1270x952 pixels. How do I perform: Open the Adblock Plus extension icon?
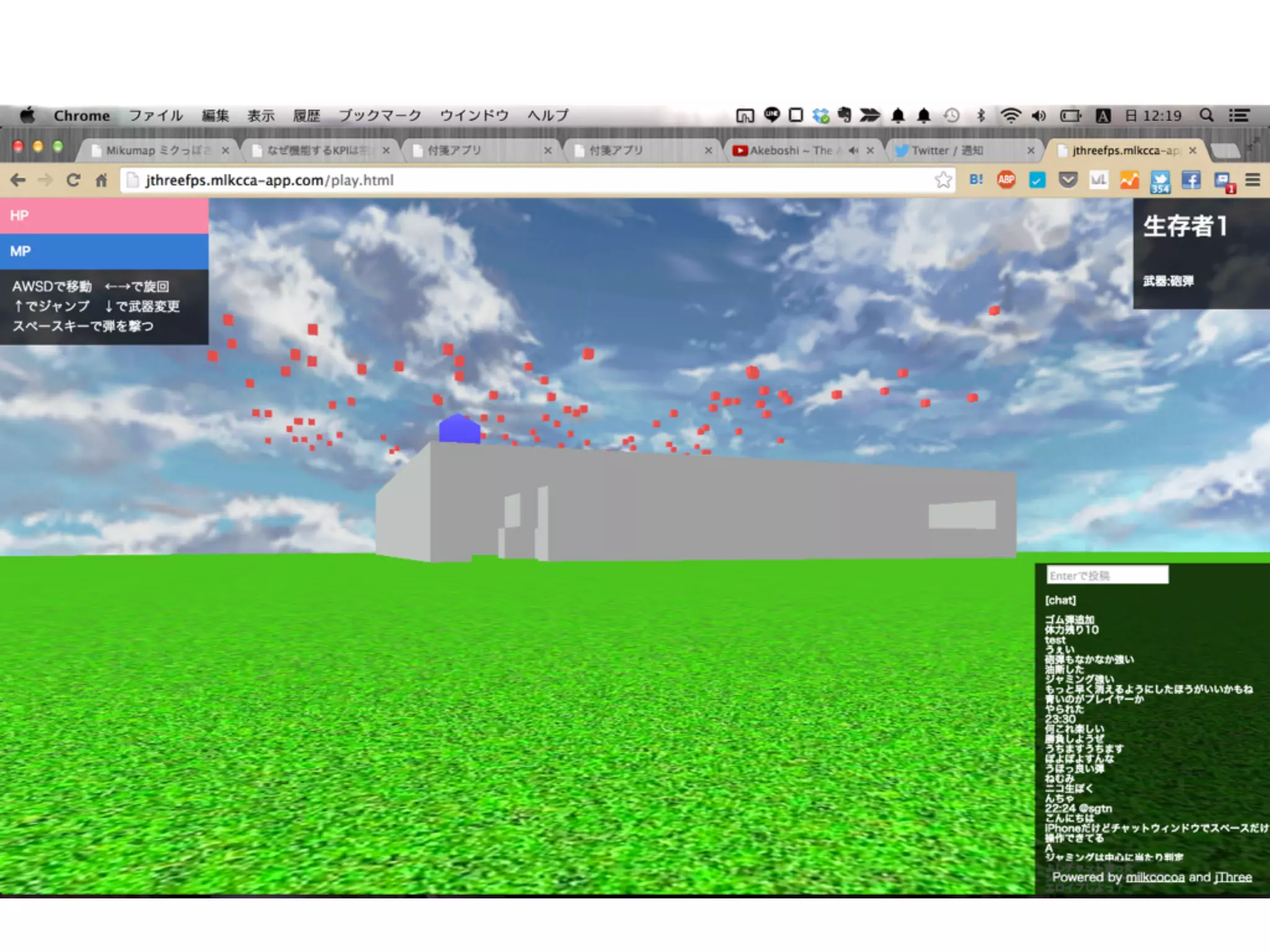tap(1006, 180)
